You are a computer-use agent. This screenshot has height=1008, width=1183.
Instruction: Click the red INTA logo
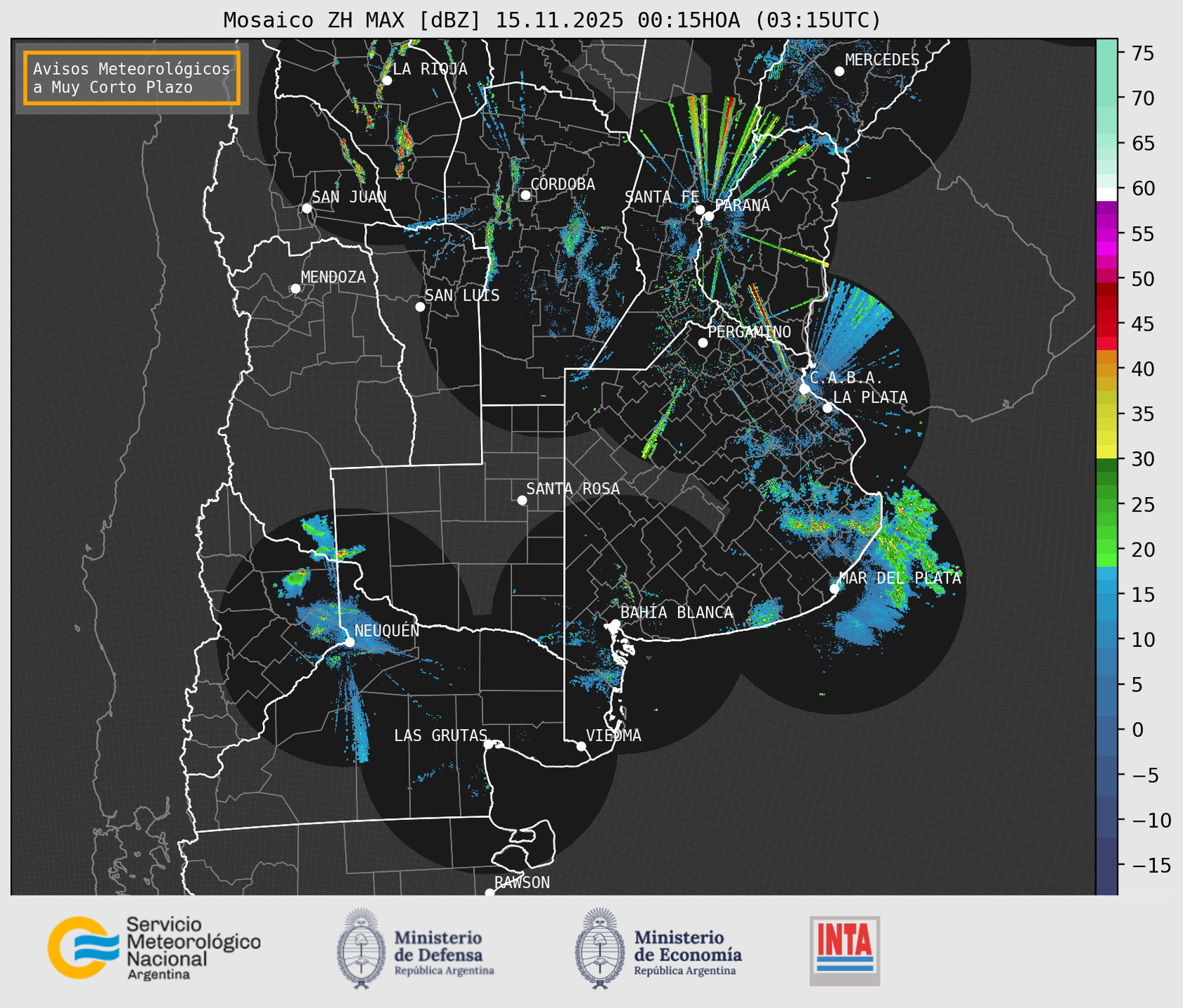(x=844, y=949)
